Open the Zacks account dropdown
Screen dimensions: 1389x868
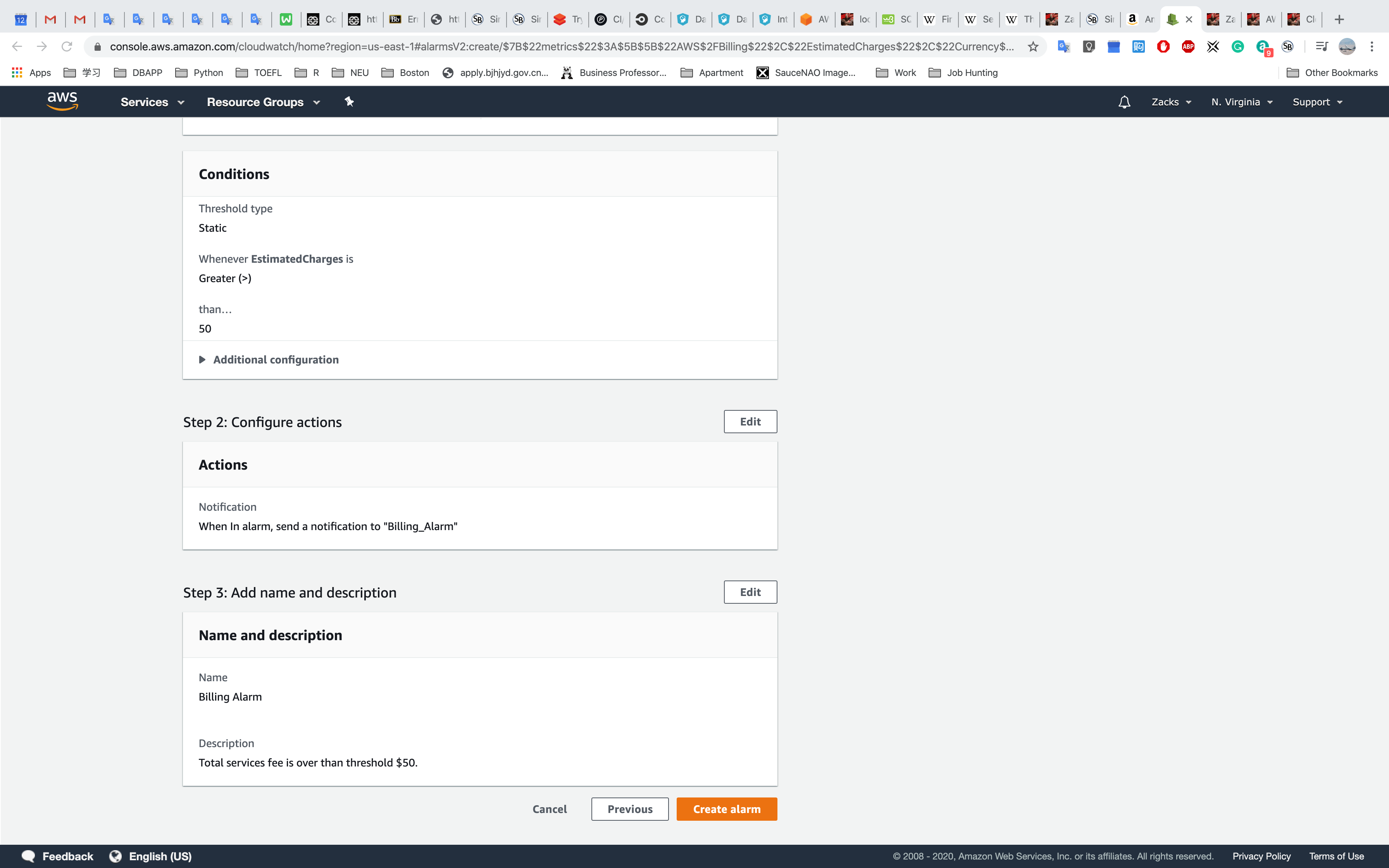1171,102
